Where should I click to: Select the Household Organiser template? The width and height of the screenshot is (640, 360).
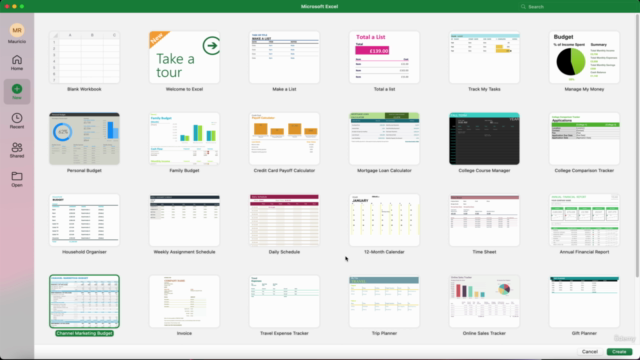pos(84,220)
